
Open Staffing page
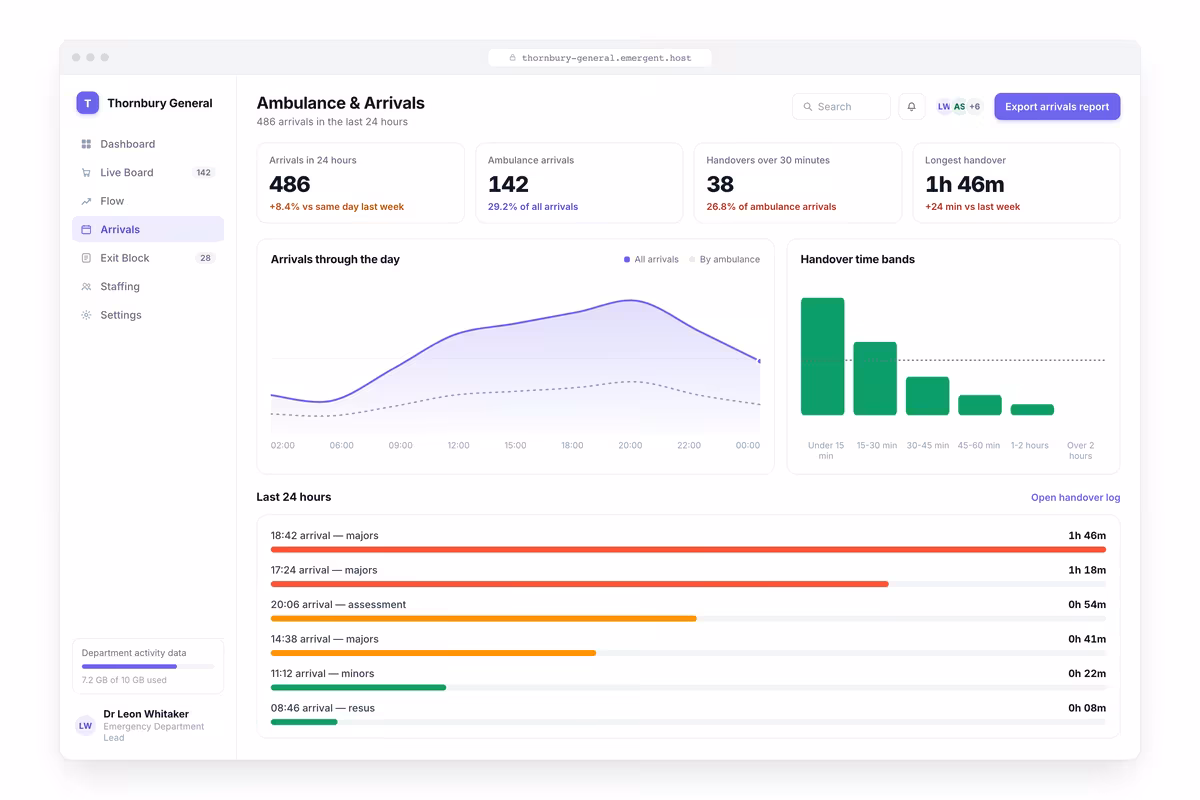pos(148,287)
